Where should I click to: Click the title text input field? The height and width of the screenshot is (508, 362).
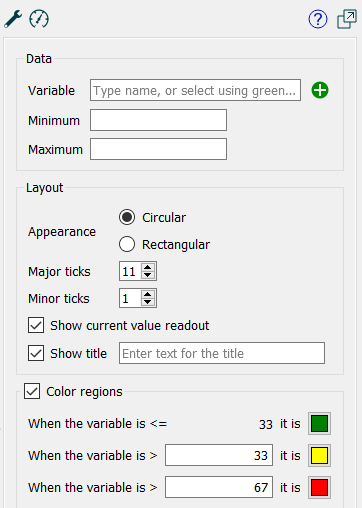(x=222, y=353)
